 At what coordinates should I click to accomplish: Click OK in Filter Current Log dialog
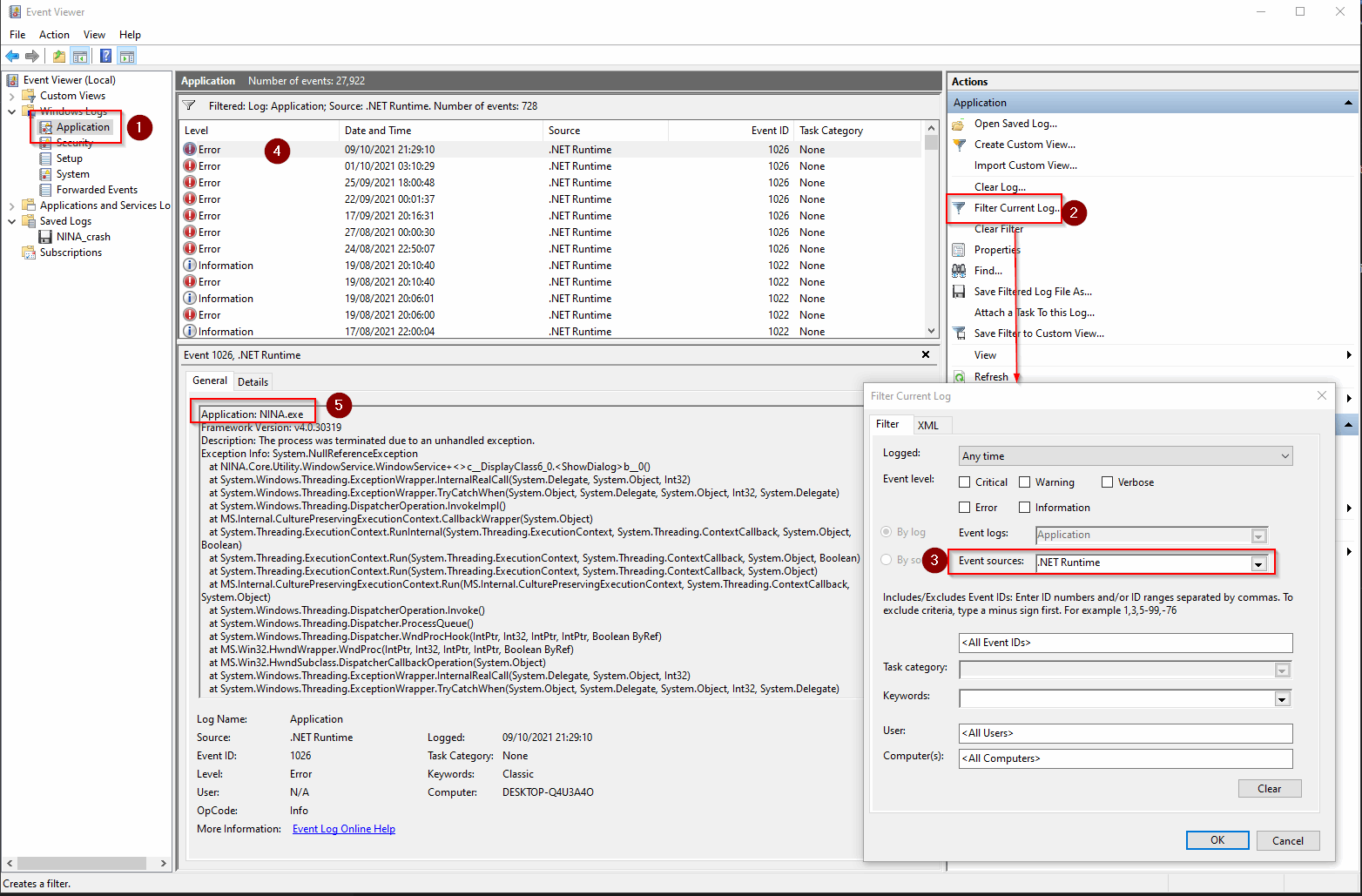(1217, 840)
